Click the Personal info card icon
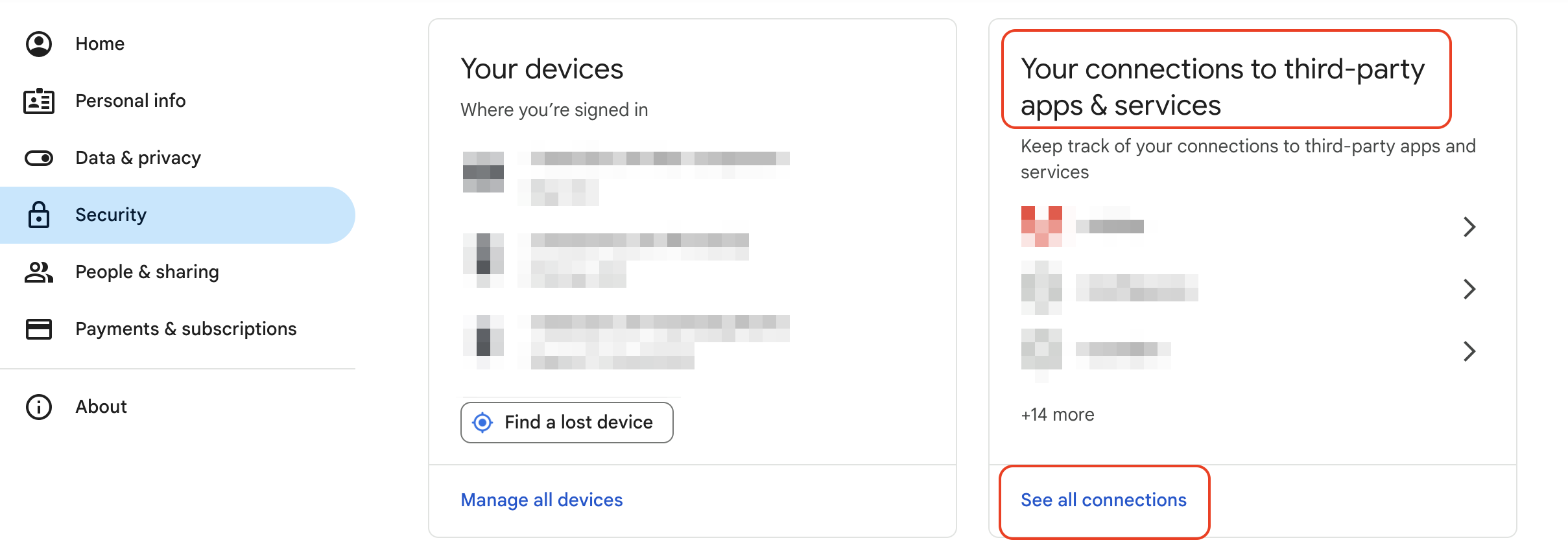This screenshot has height=560, width=1568. (x=38, y=100)
